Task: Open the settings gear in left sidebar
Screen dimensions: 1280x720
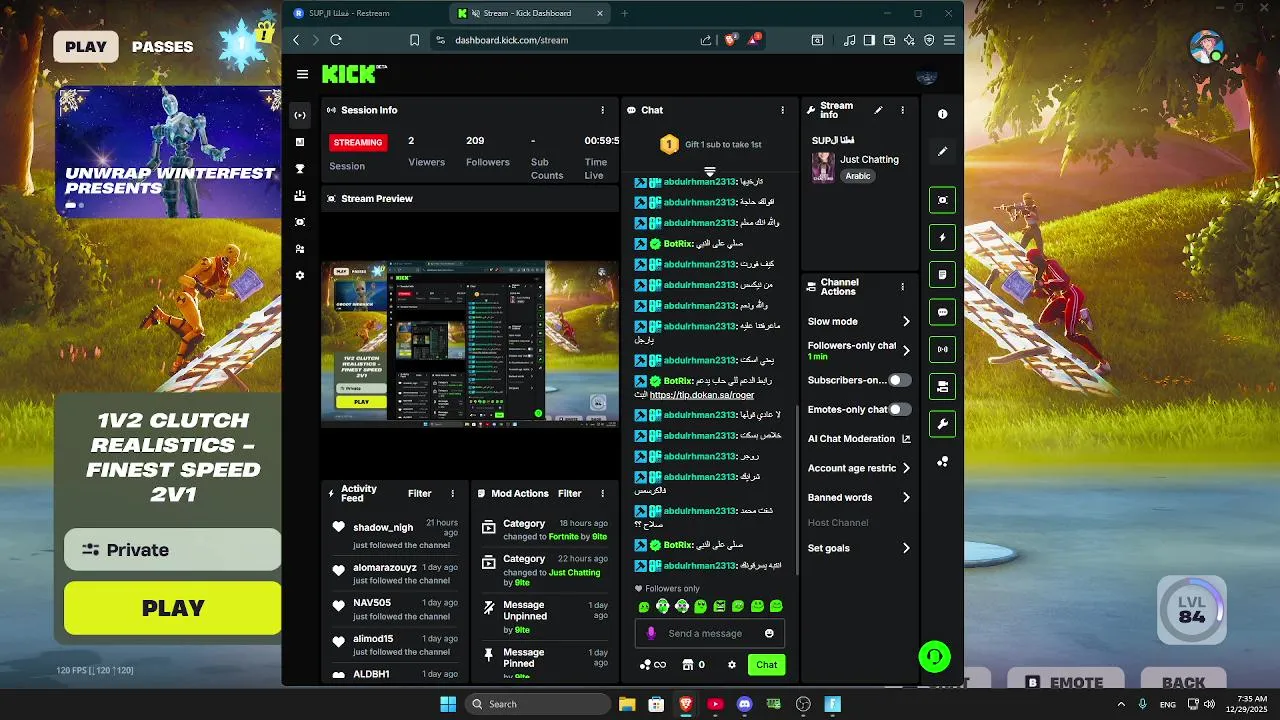Action: pos(300,275)
